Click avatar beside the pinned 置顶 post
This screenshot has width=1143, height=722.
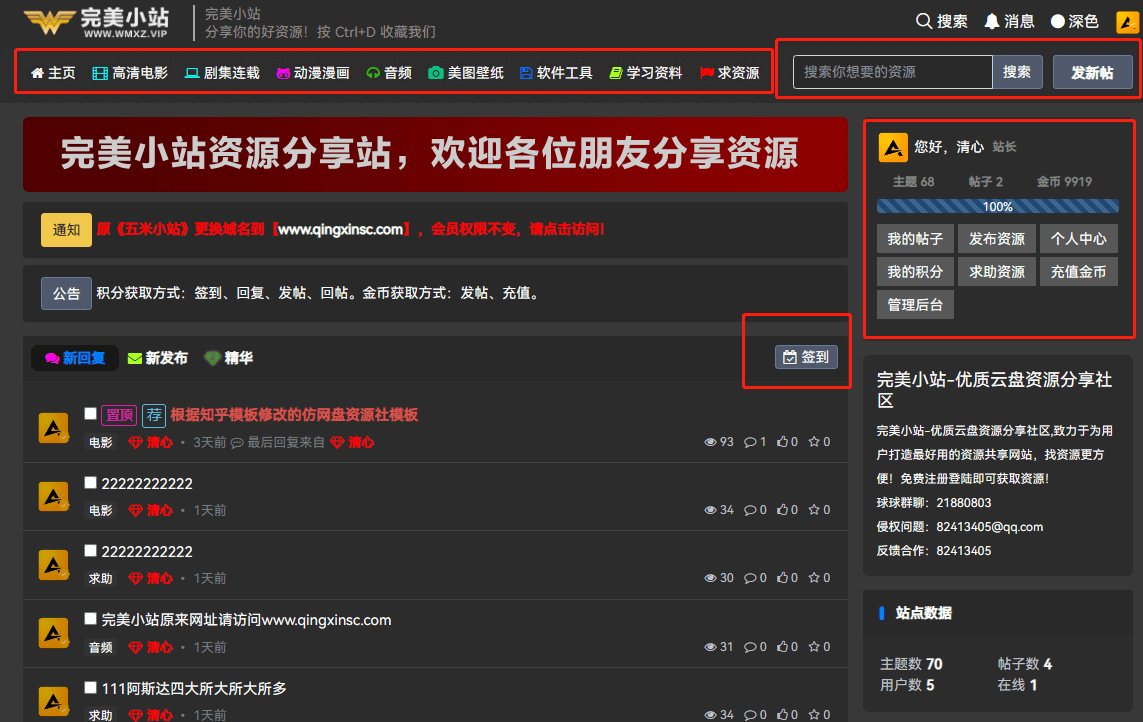(53, 428)
